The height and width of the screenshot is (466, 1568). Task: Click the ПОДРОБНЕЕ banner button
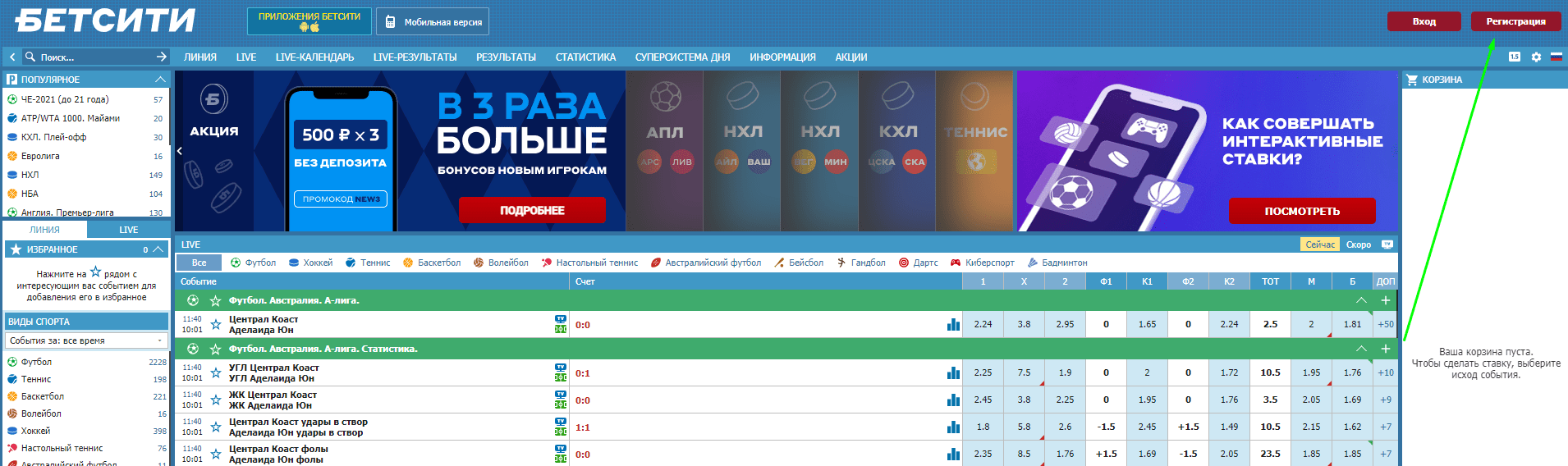(x=532, y=210)
